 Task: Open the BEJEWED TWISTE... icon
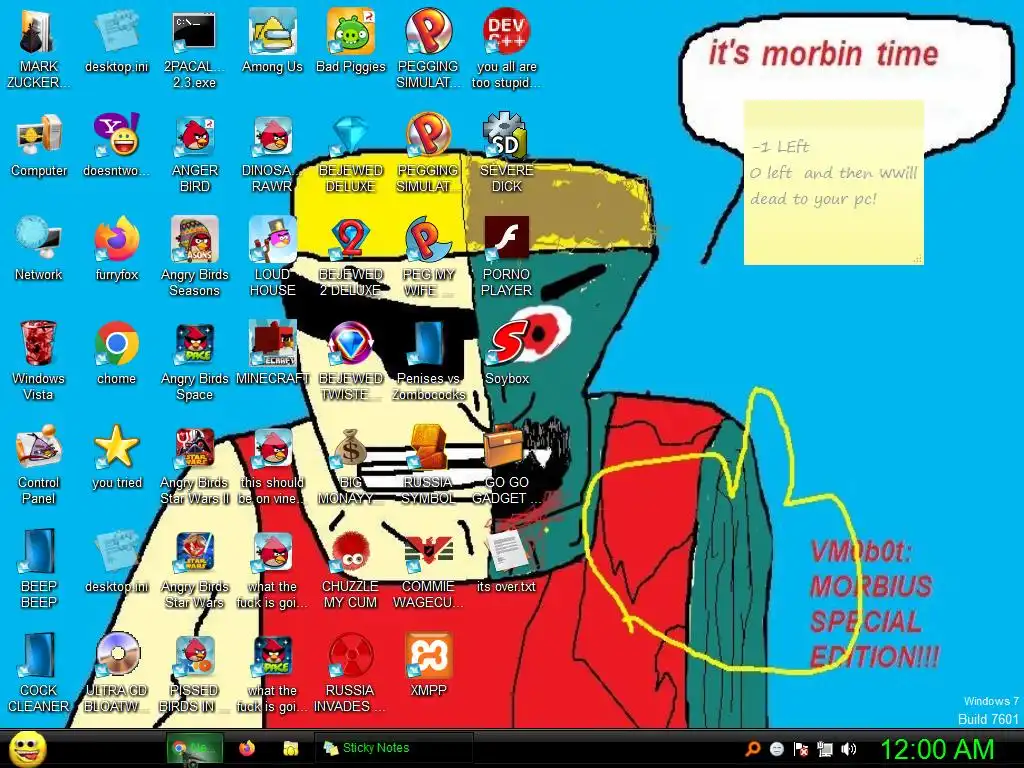pos(351,360)
